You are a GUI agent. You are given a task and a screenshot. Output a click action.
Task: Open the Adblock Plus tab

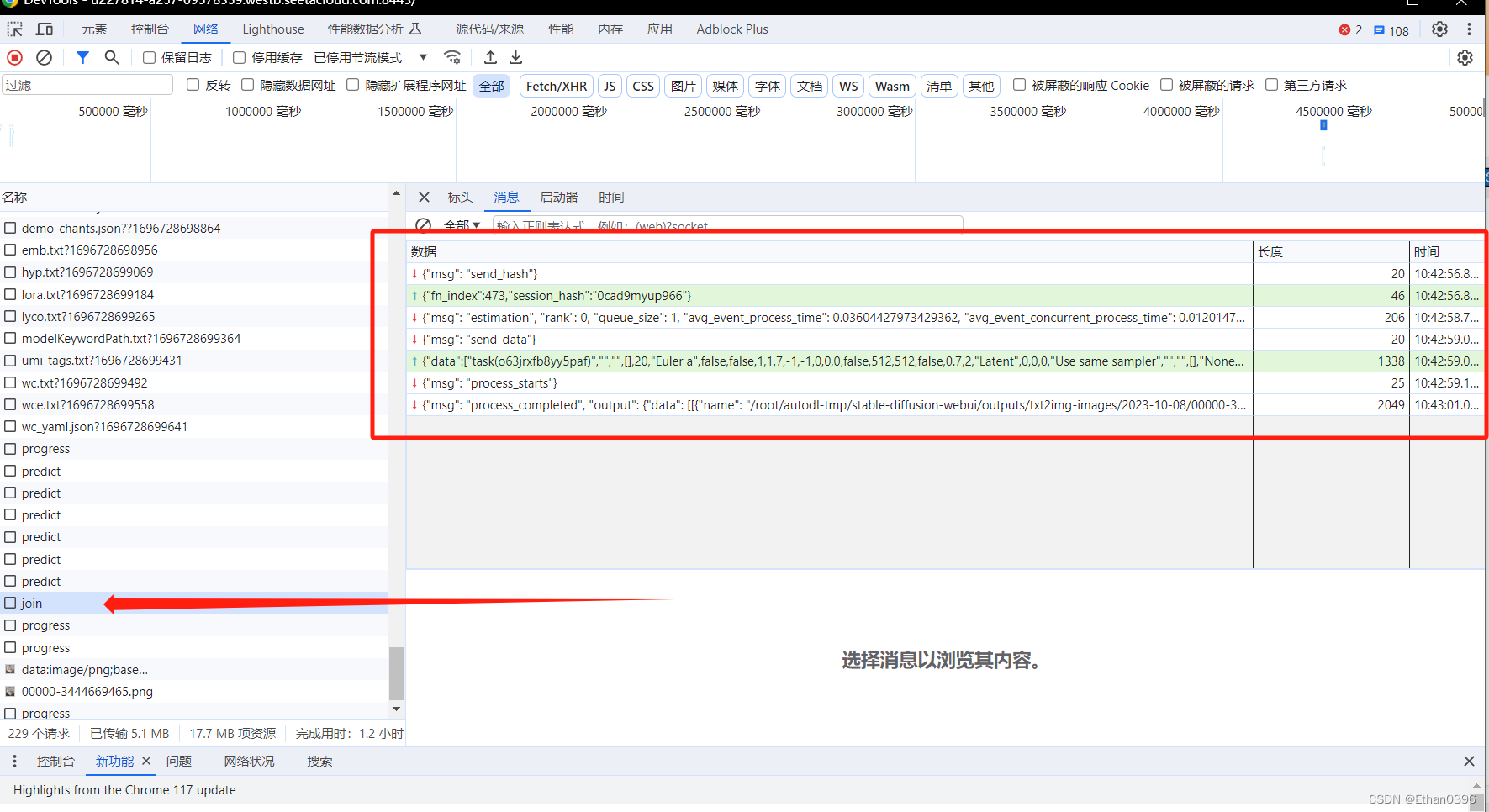click(732, 29)
